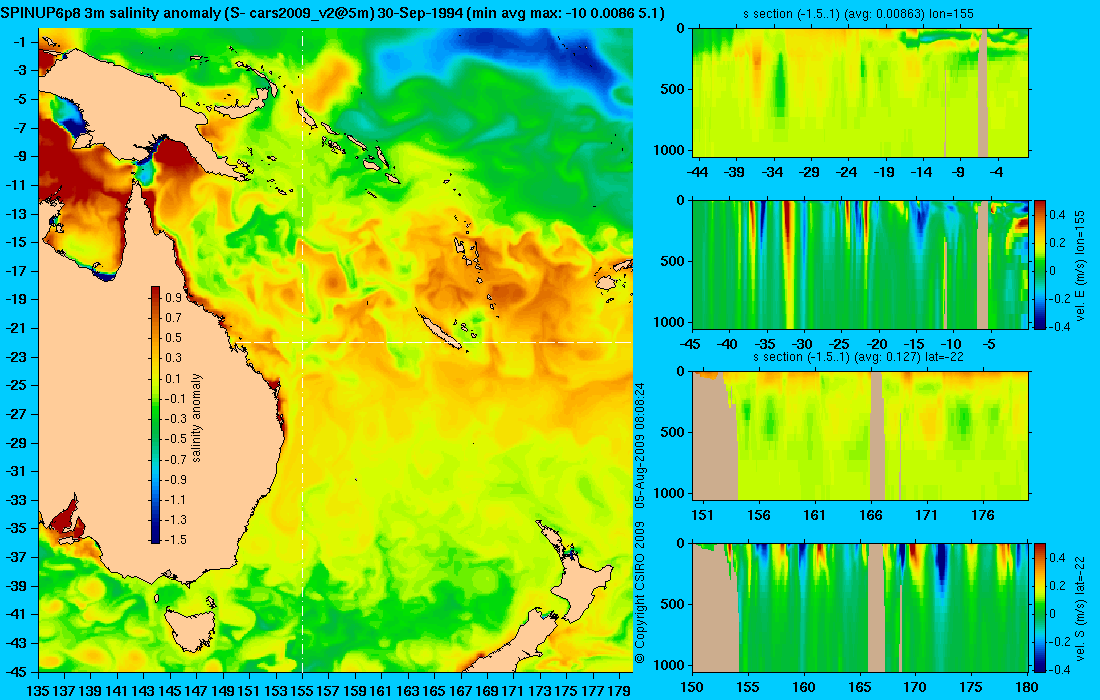Click the 's section lat=-22' panel title
The image size is (1100, 700).
click(858, 356)
